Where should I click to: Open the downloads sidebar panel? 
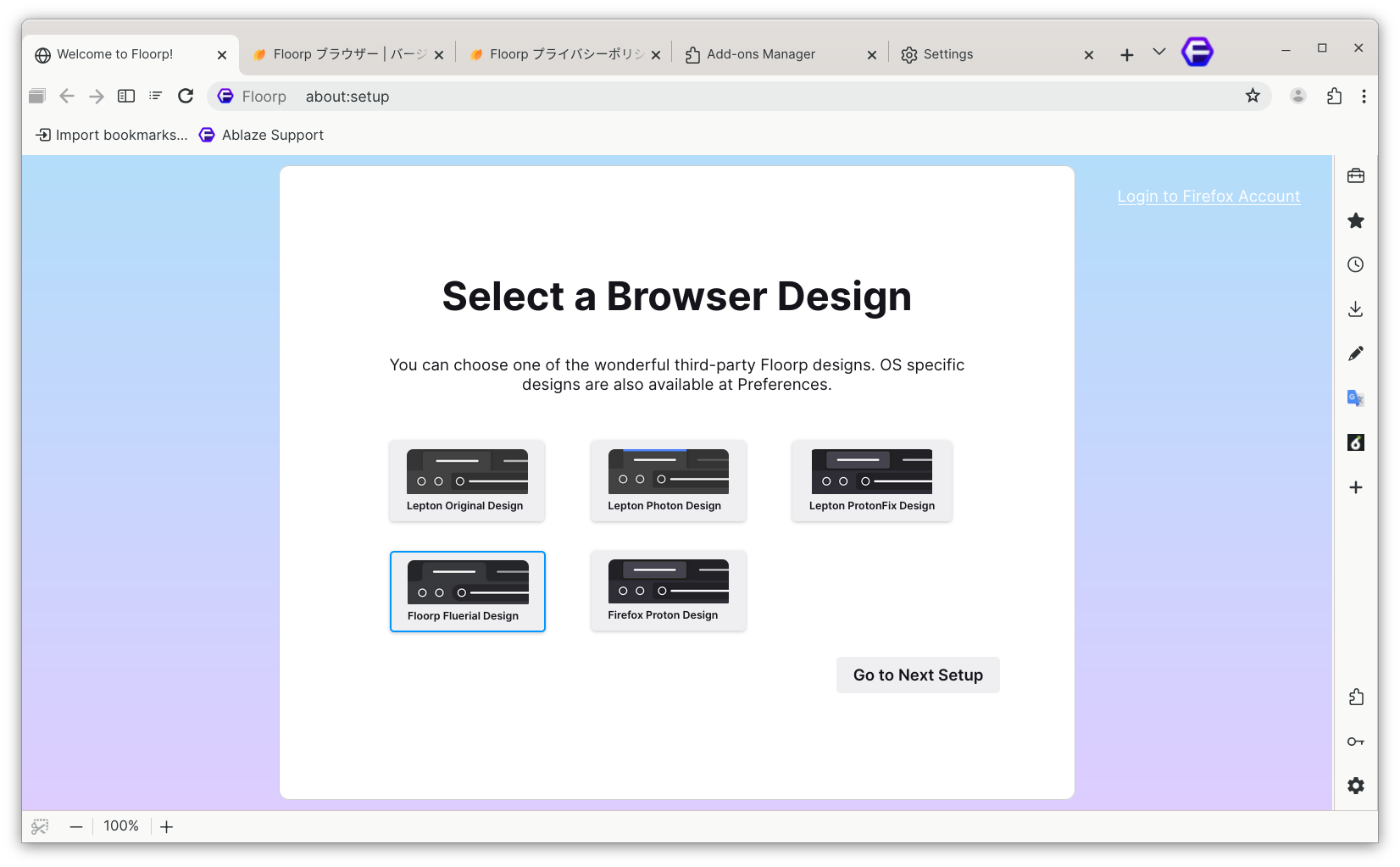[x=1356, y=308]
